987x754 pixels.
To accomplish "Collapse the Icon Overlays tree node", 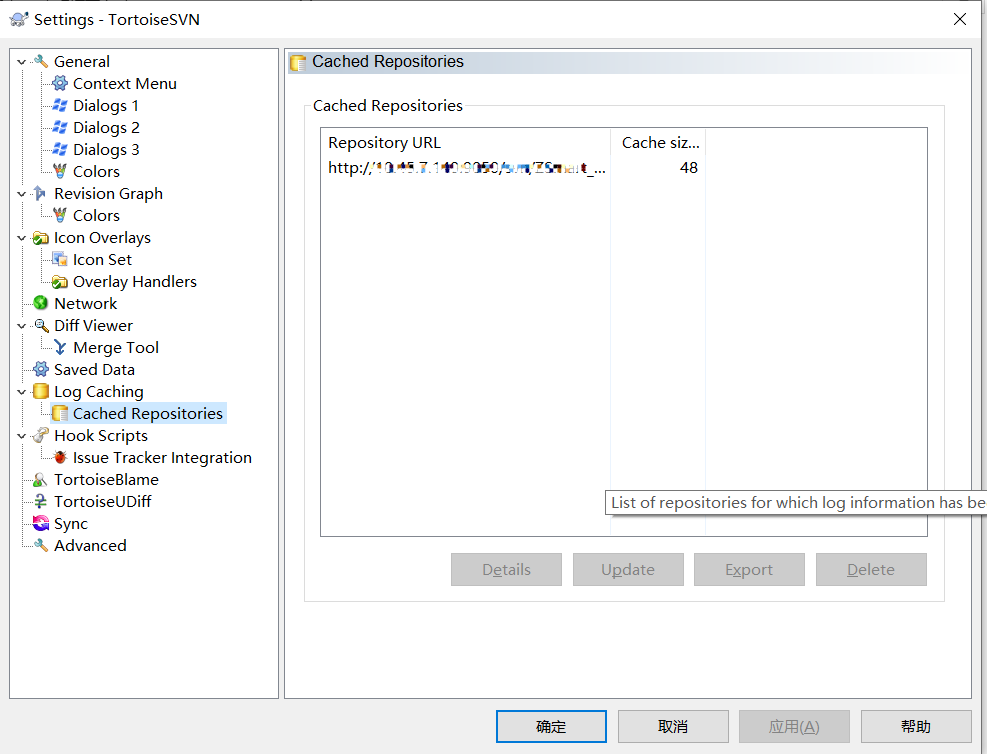I will (21, 238).
